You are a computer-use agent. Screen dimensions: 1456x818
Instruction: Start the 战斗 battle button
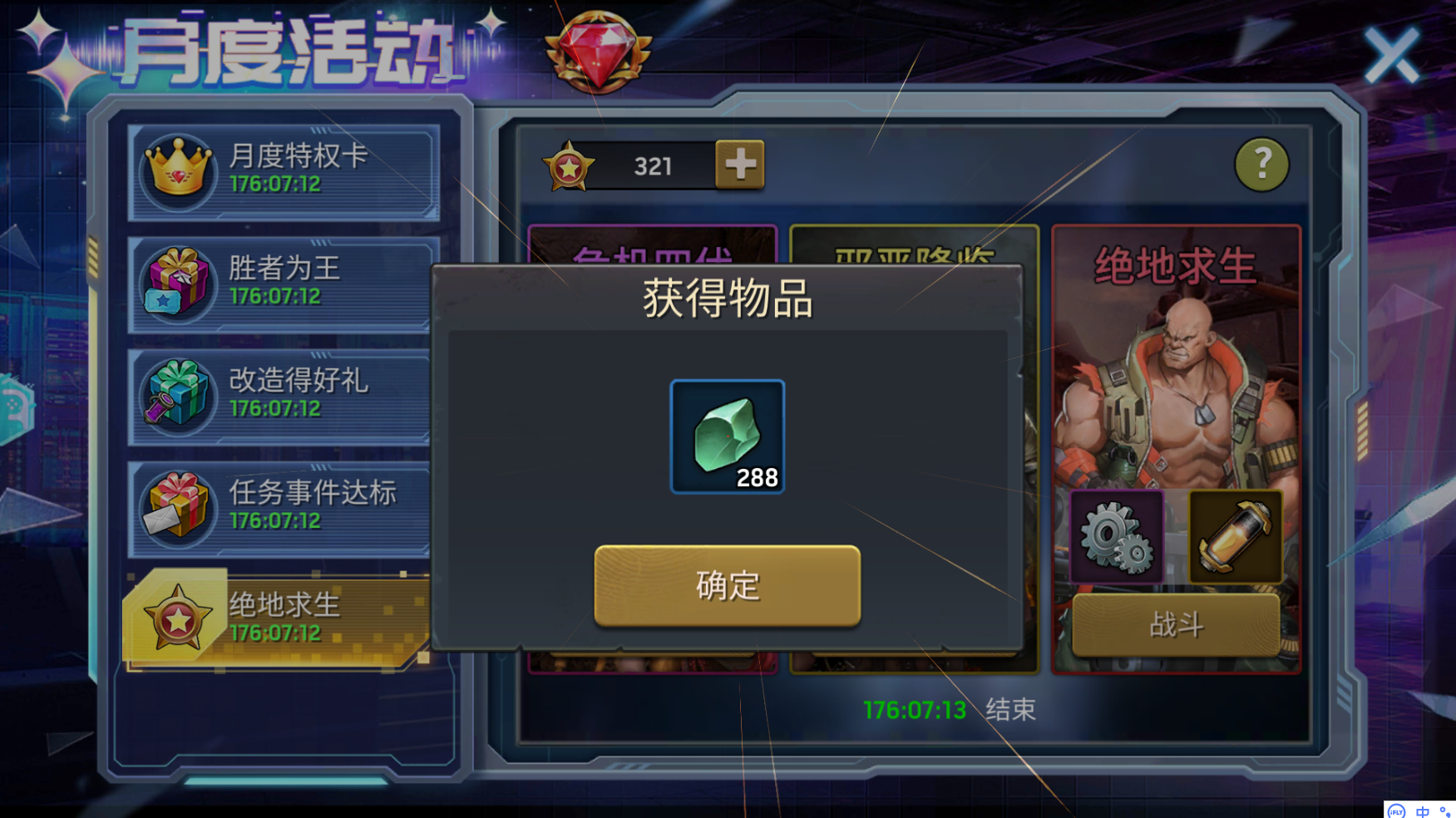1175,624
